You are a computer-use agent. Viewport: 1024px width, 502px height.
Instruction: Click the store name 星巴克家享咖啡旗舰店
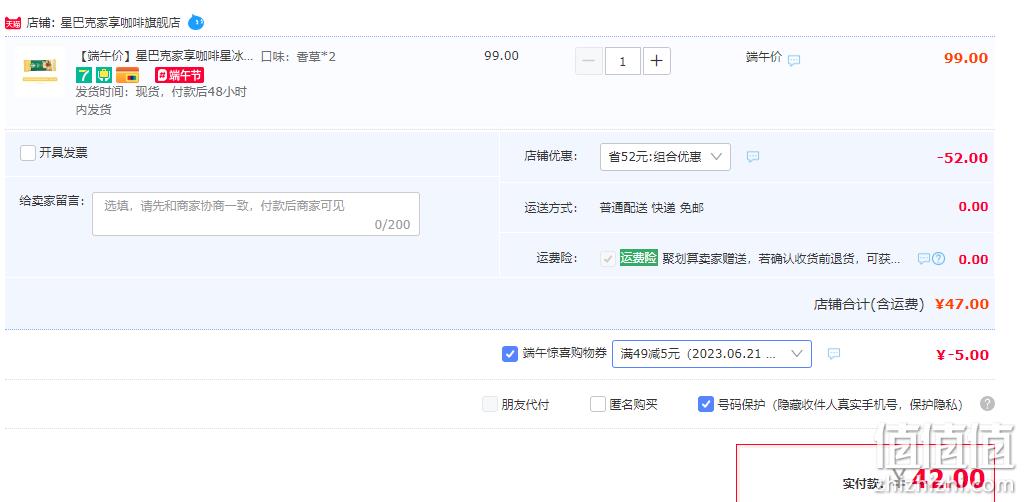120,23
